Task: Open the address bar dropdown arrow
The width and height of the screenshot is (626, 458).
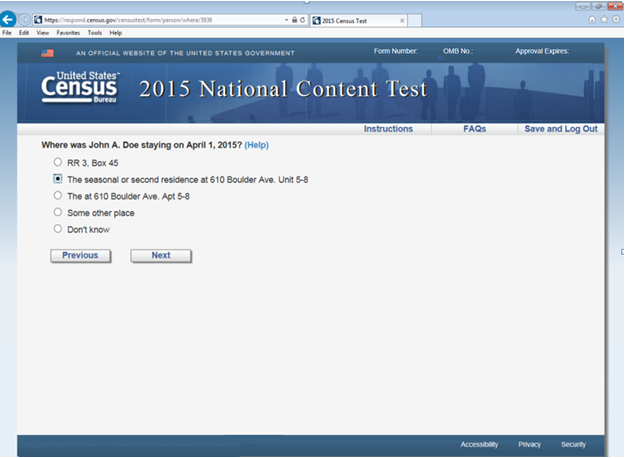Action: (286, 20)
